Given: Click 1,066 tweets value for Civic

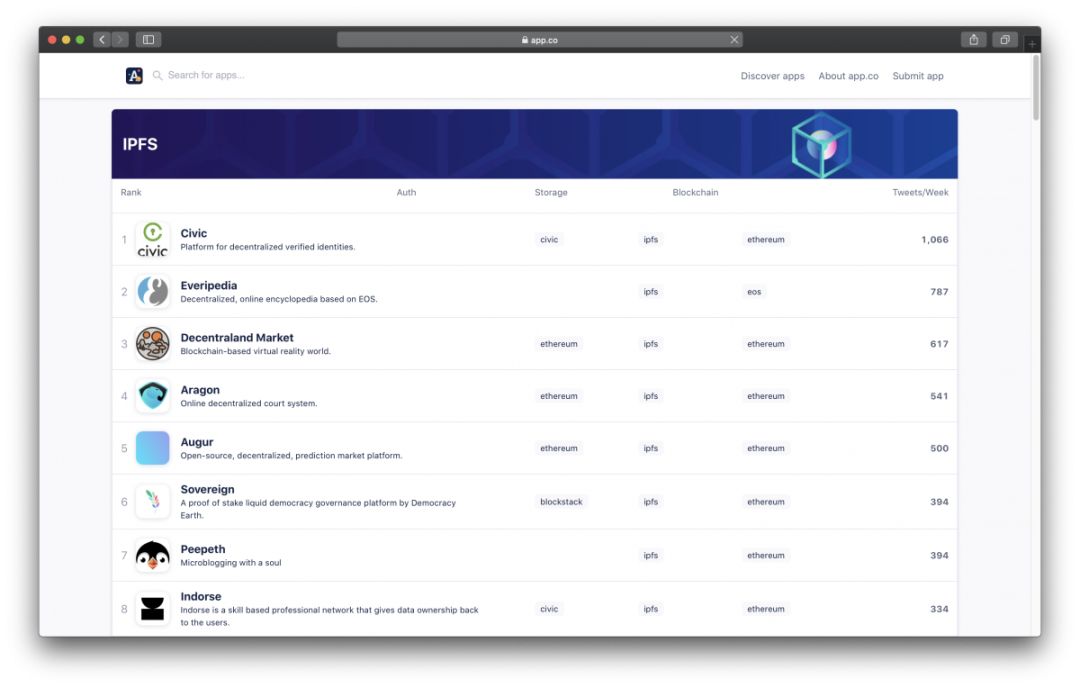Looking at the screenshot, I should (935, 240).
